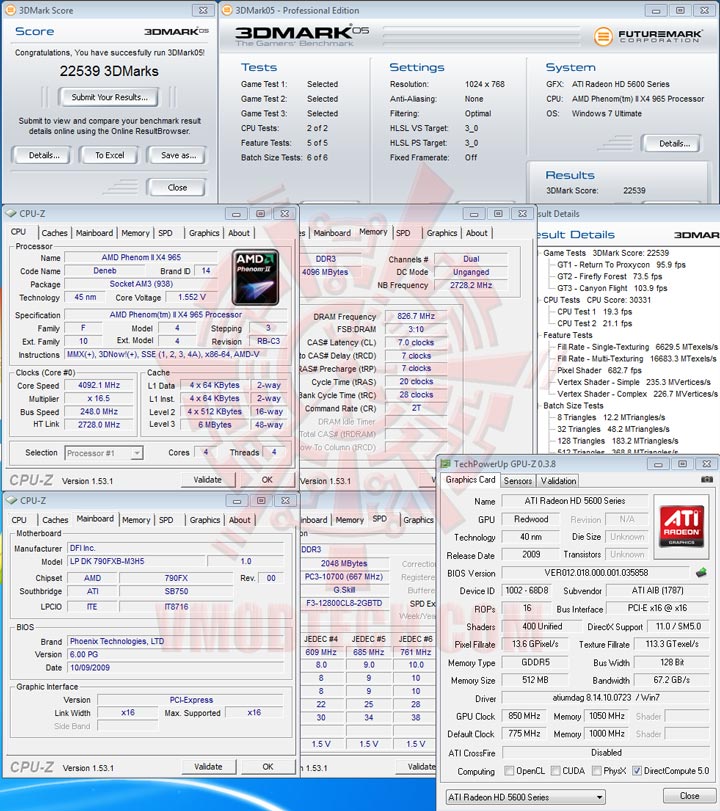The image size is (720, 811).
Task: Open the SPD tab in CPU-Z processor window
Action: [166, 233]
